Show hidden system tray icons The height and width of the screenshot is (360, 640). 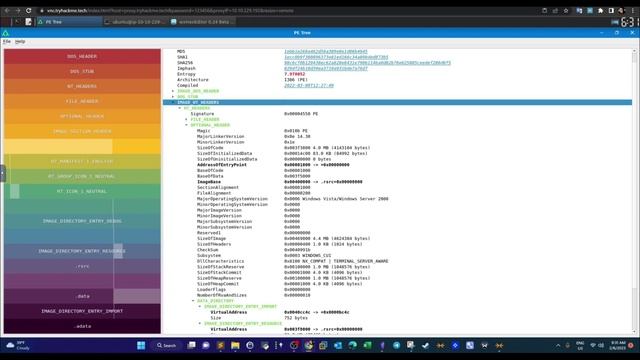pos(558,346)
